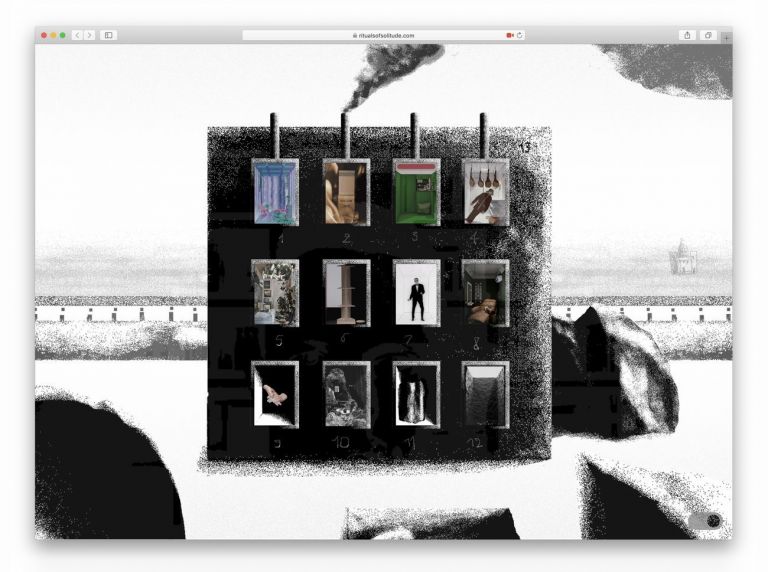
Task: Toggle the gray switch at bottom right
Action: coord(705,520)
